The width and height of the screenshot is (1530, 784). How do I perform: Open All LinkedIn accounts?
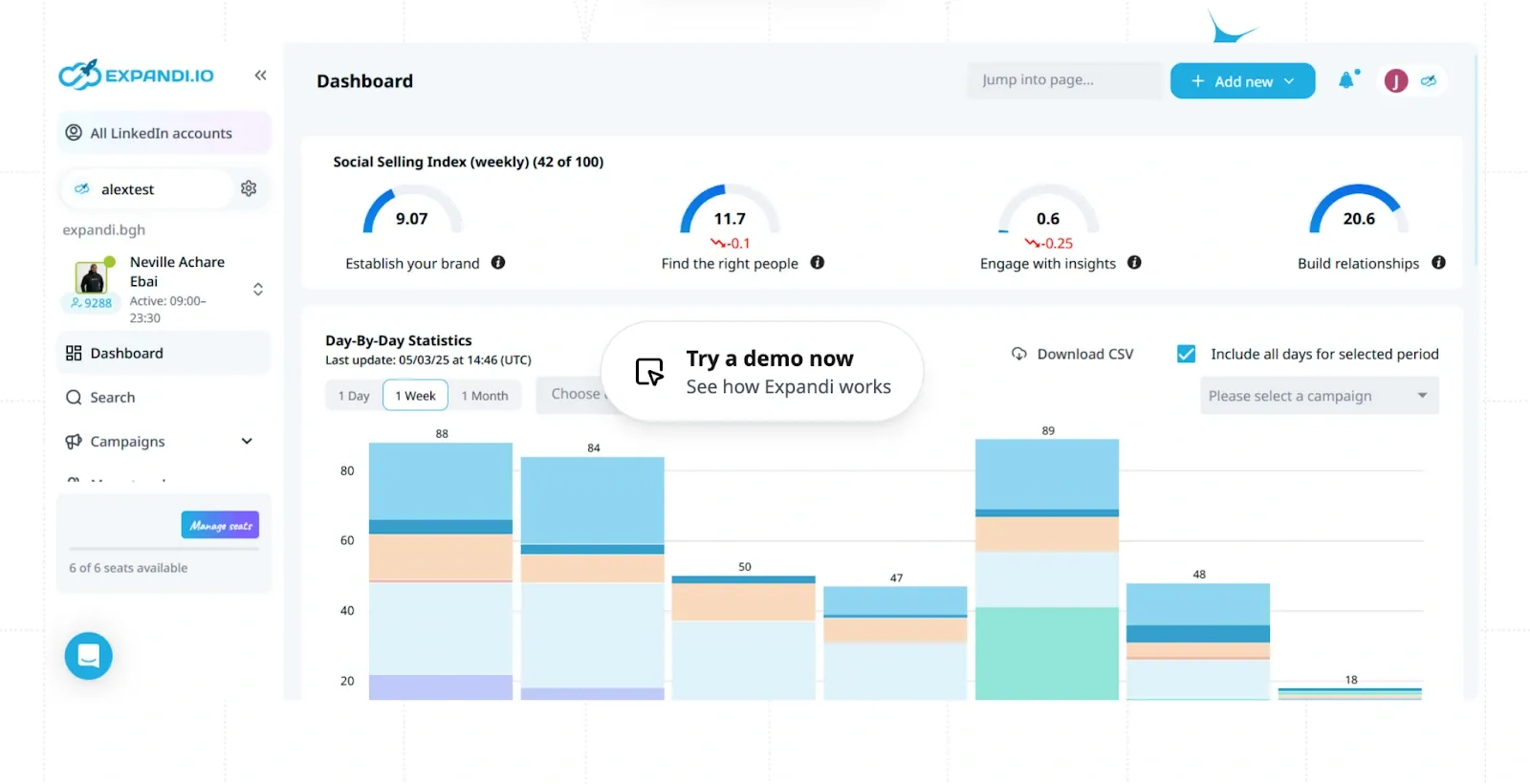click(x=164, y=133)
